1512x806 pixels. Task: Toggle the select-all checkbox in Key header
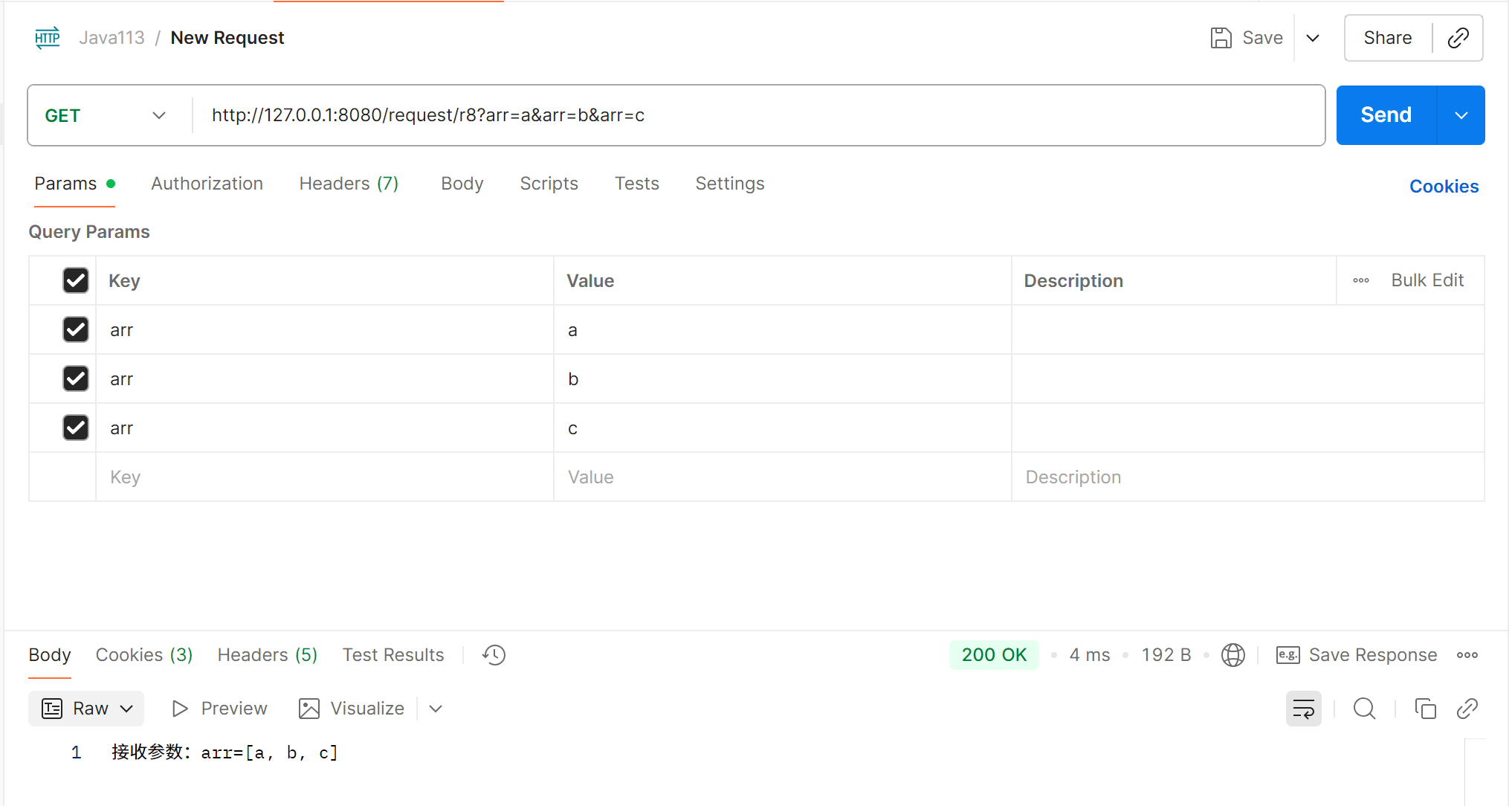[76, 280]
